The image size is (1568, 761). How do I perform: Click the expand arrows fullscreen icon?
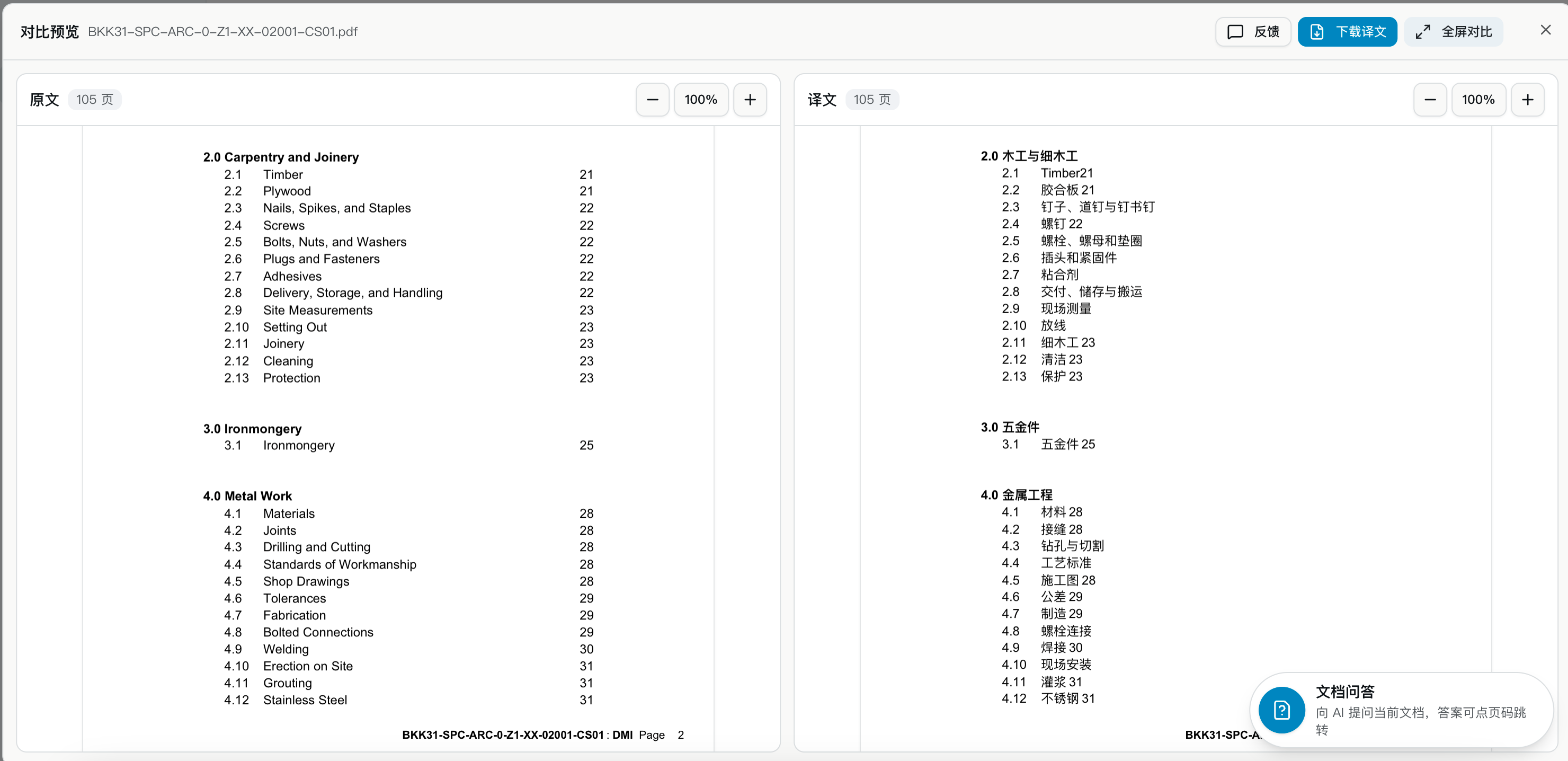click(1422, 32)
